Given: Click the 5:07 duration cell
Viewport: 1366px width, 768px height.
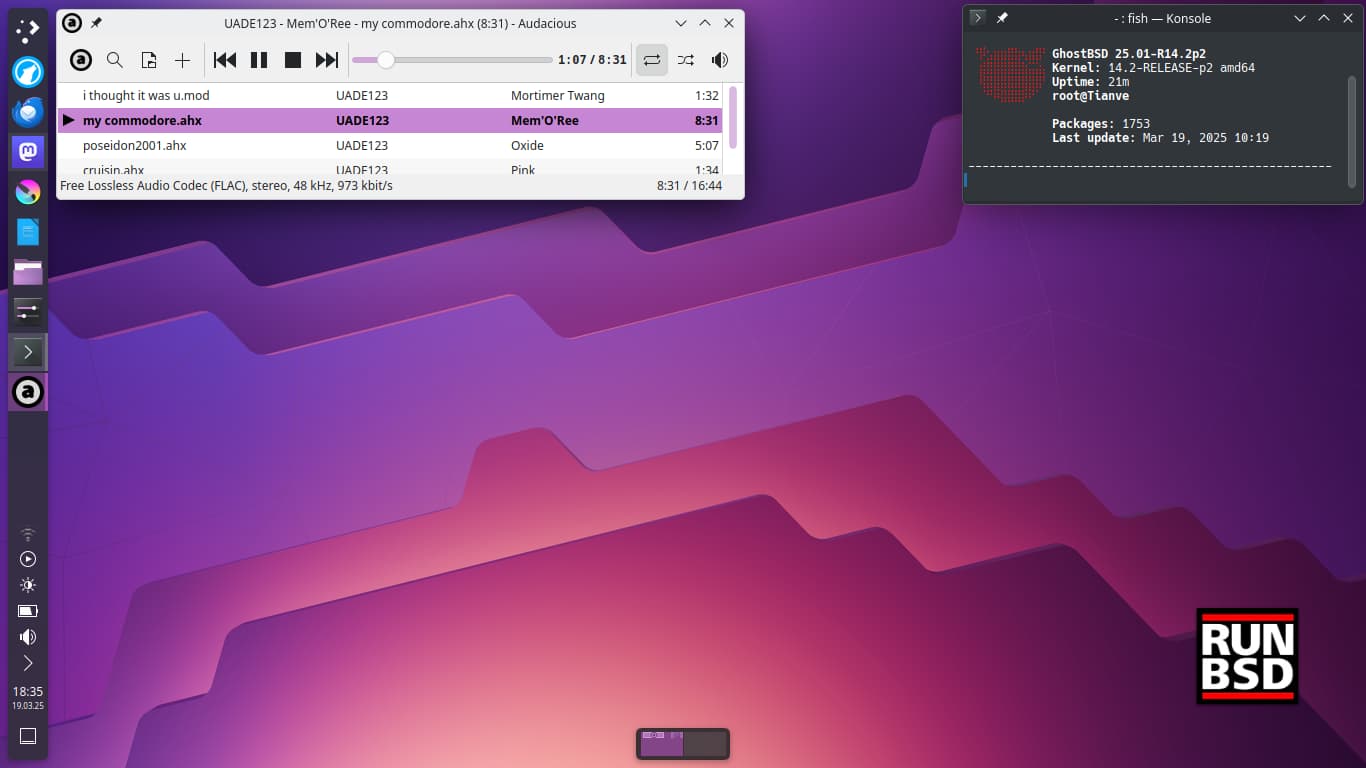Looking at the screenshot, I should click(x=707, y=145).
